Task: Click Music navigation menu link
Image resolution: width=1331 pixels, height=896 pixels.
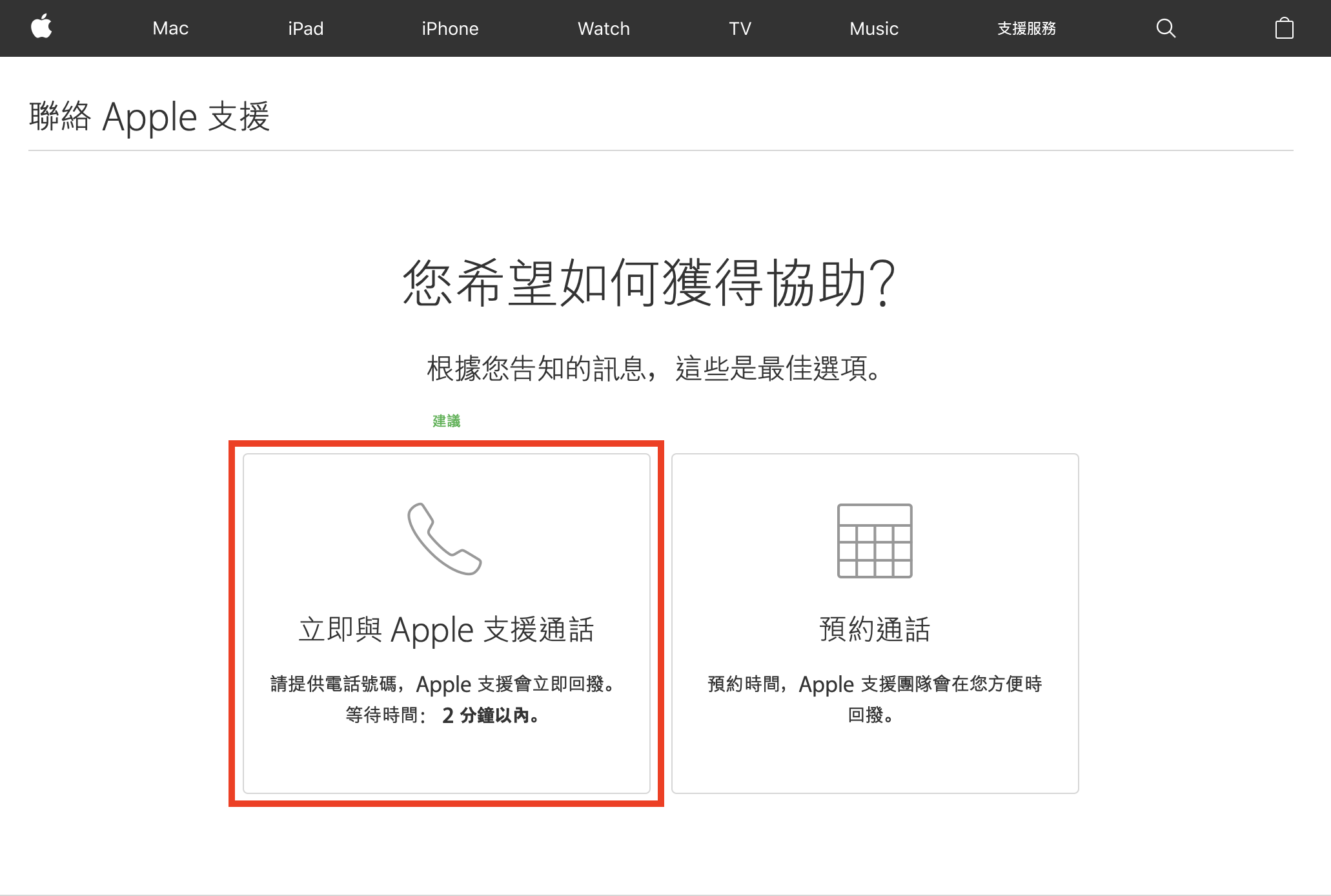Action: pyautogui.click(x=871, y=28)
